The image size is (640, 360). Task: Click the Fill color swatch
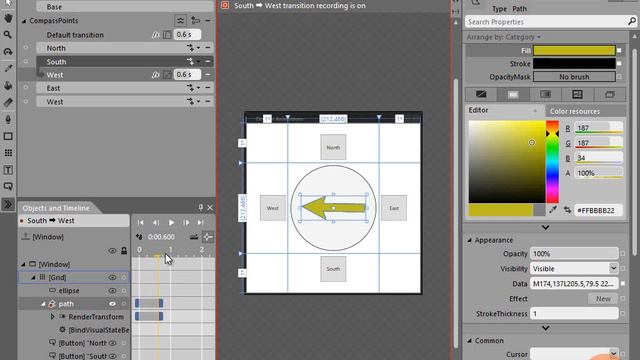[574, 50]
